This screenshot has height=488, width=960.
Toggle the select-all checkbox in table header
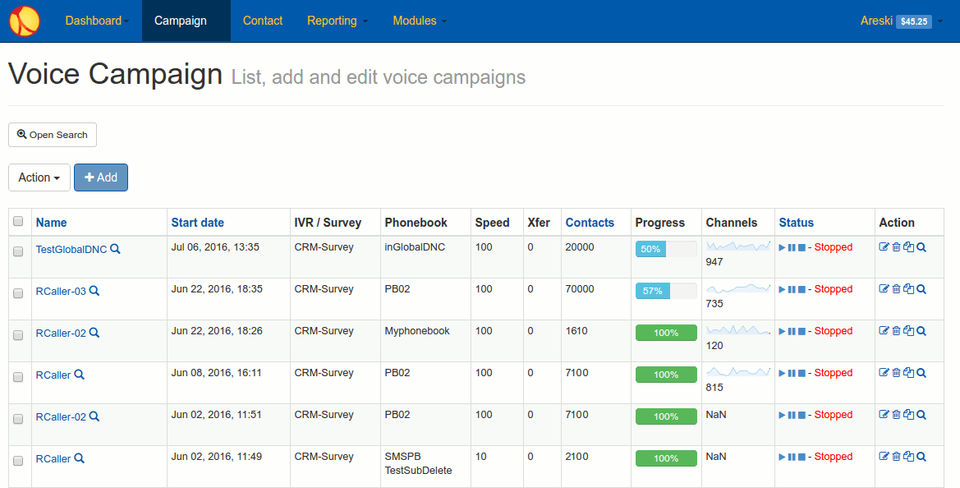pyautogui.click(x=17, y=222)
